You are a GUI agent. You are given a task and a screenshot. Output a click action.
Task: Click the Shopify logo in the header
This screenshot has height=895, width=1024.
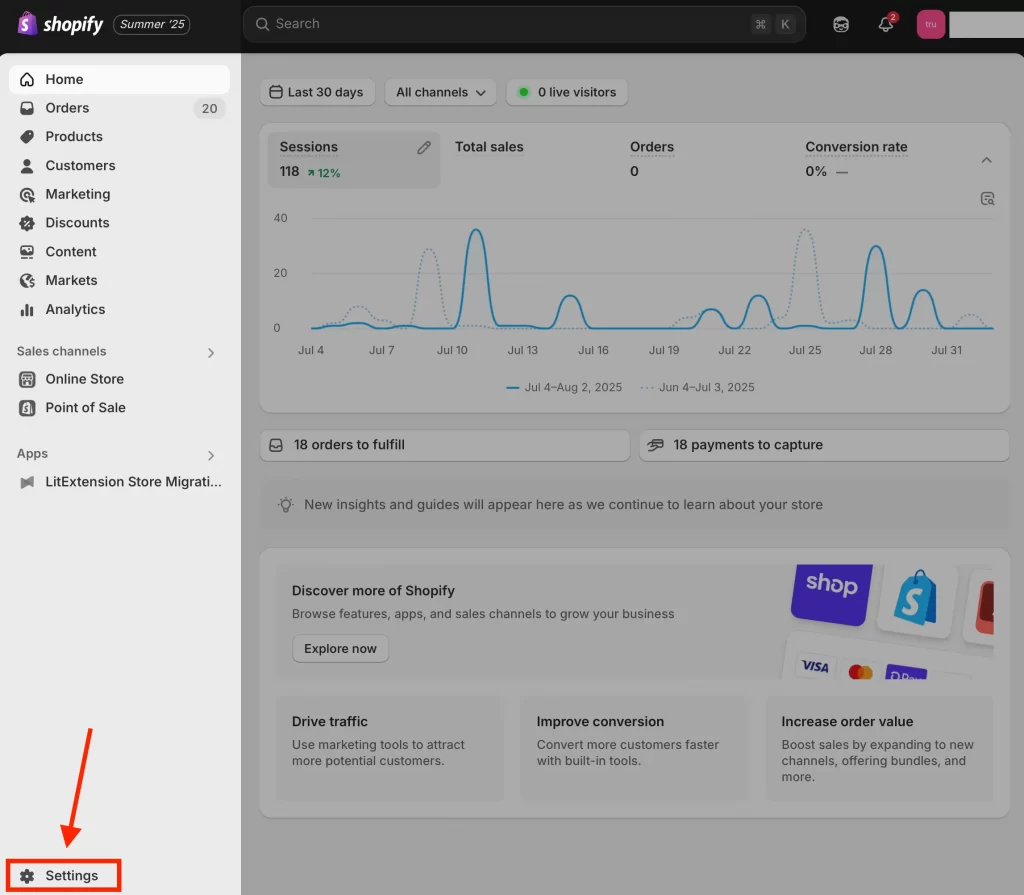(59, 24)
